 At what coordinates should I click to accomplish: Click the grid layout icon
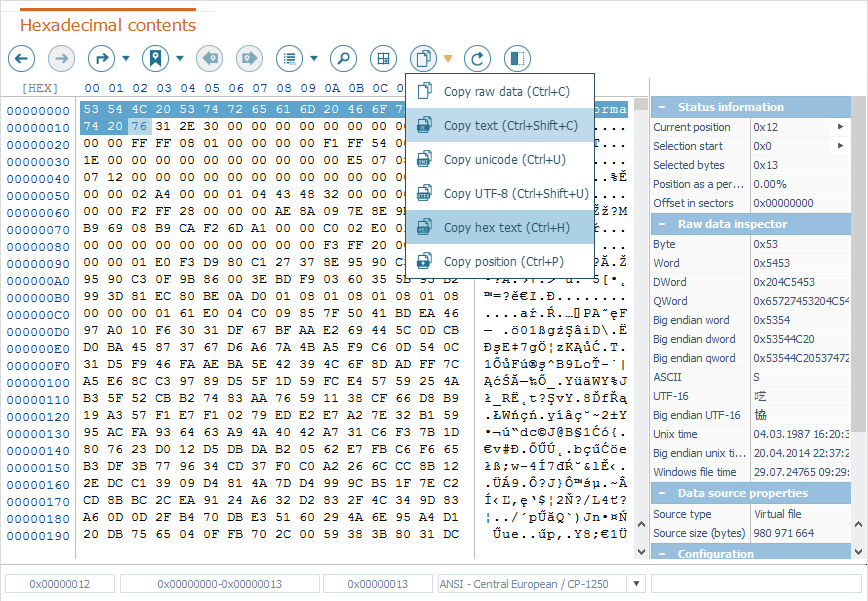(x=383, y=58)
